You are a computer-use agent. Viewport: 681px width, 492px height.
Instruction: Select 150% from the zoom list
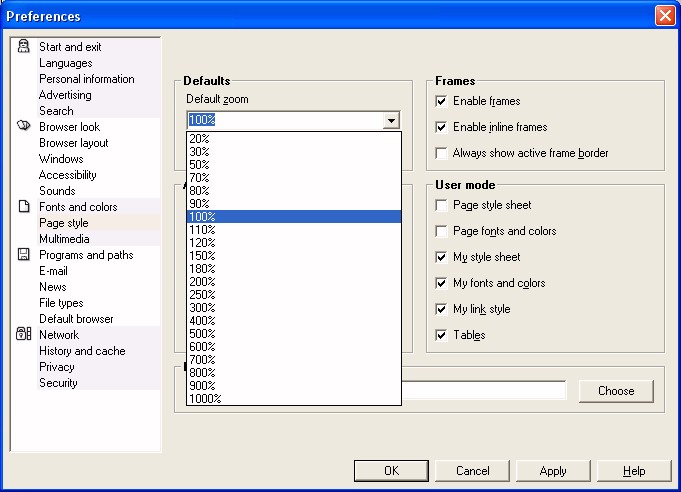click(203, 255)
